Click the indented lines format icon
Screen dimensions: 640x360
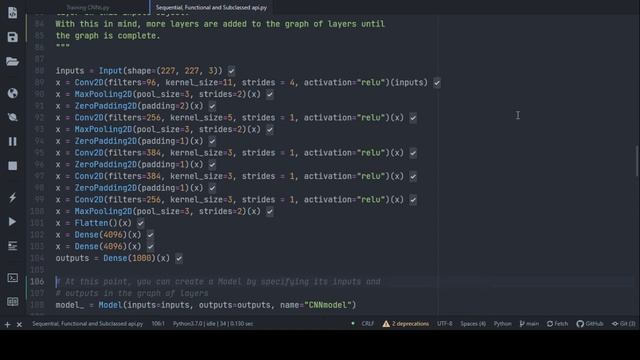coord(12,246)
